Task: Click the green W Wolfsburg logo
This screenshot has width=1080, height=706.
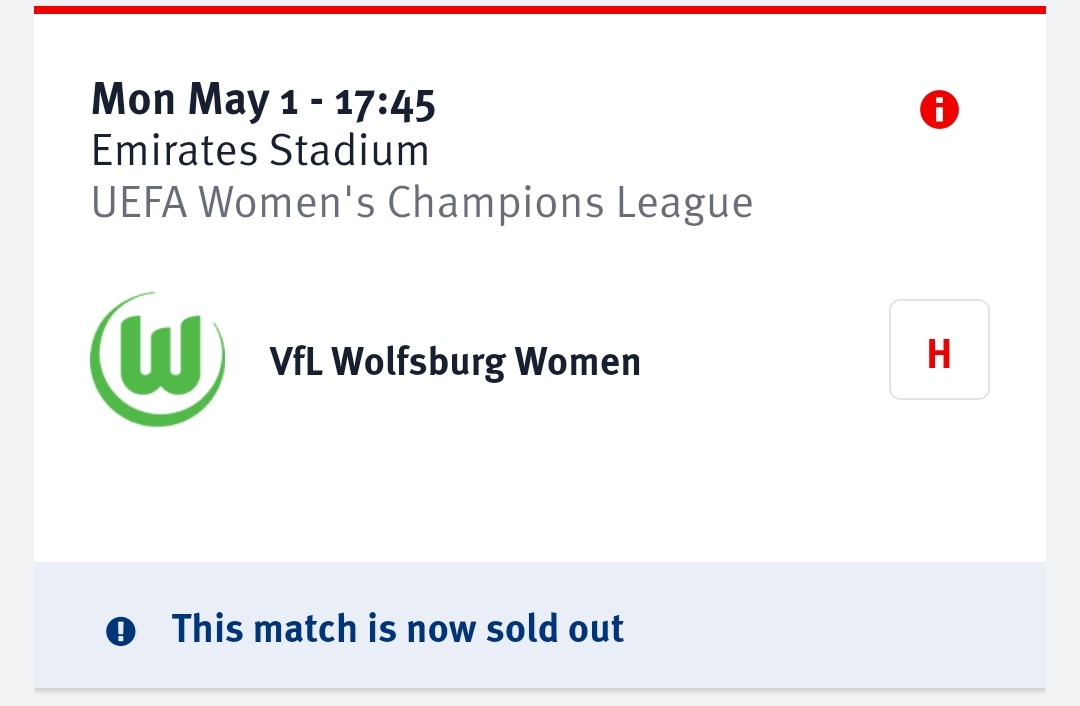Action: pos(158,359)
